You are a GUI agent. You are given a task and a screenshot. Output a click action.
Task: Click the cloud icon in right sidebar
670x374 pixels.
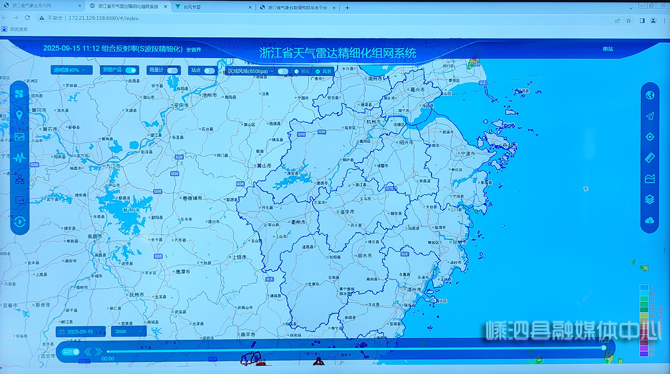(649, 221)
